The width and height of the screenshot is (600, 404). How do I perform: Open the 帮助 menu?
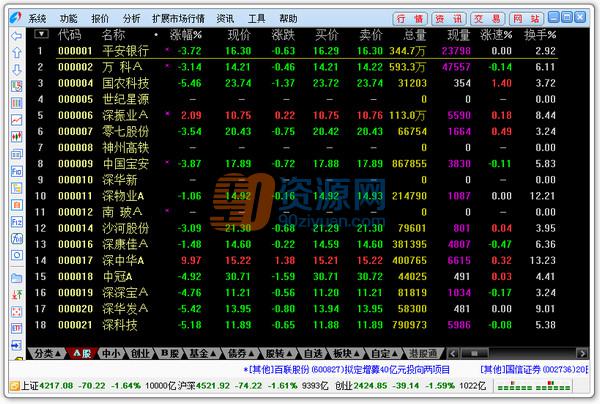click(x=288, y=19)
